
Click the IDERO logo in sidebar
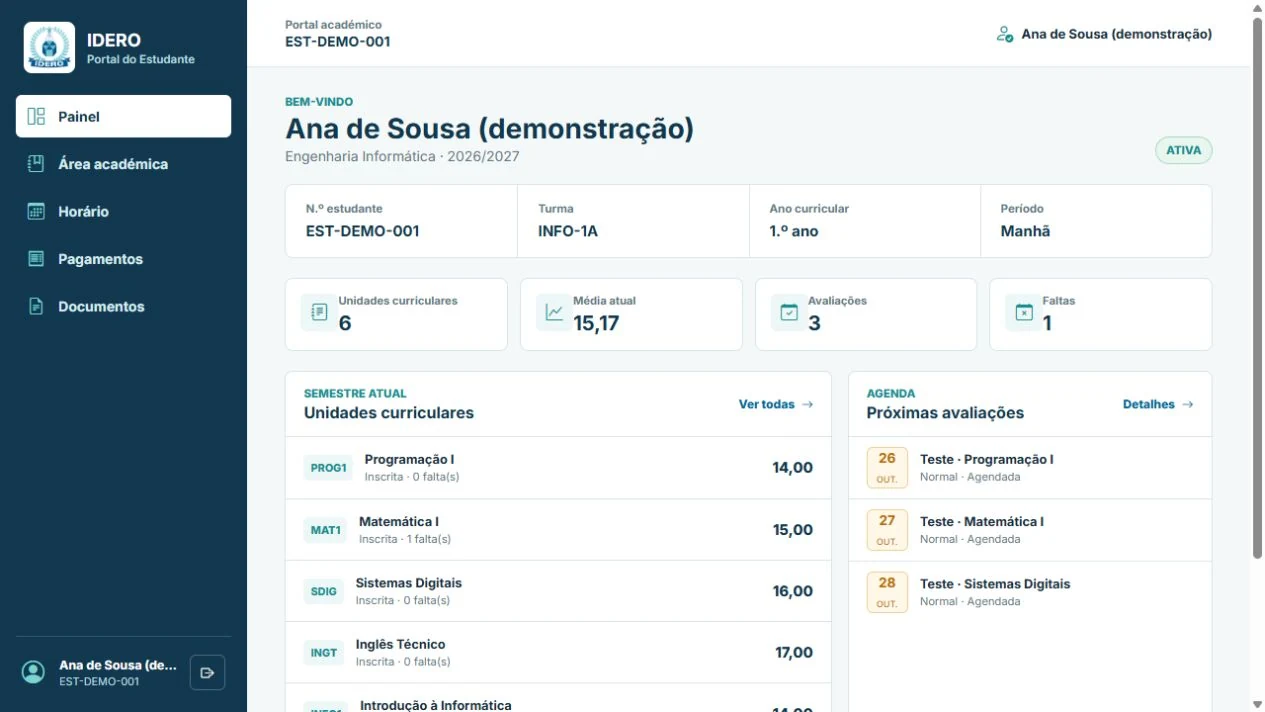49,48
